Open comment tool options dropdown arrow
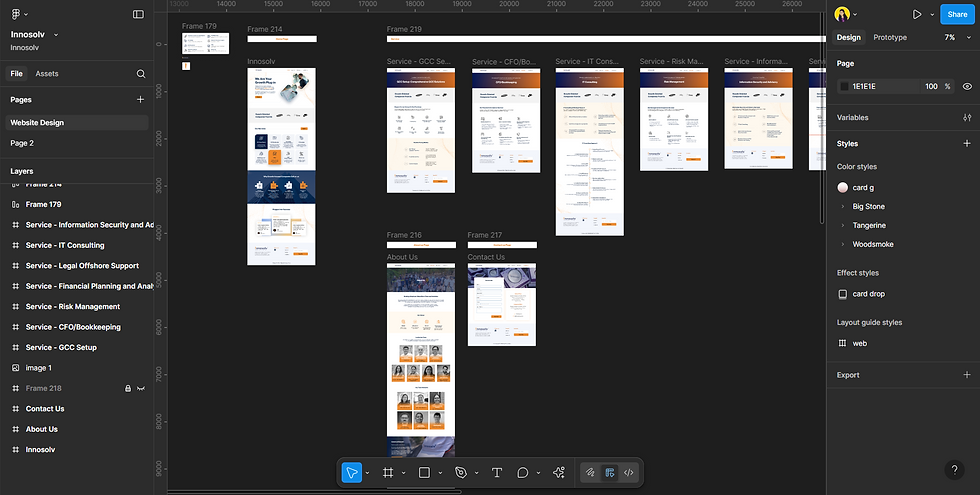Viewport: 980px width, 495px height. pyautogui.click(x=538, y=472)
